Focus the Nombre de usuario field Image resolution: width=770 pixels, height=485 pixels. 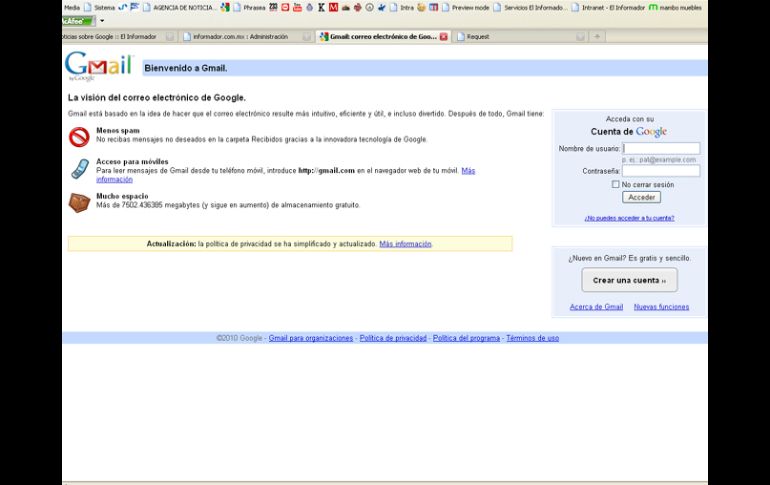(661, 148)
